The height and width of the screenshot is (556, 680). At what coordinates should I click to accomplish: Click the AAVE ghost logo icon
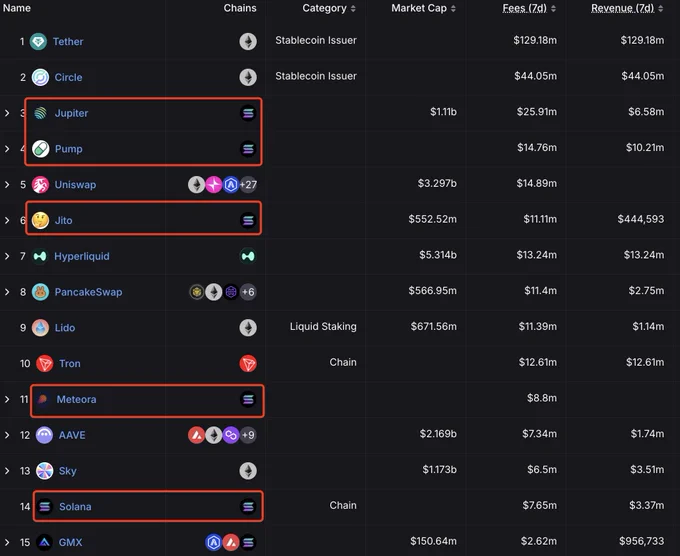44,435
